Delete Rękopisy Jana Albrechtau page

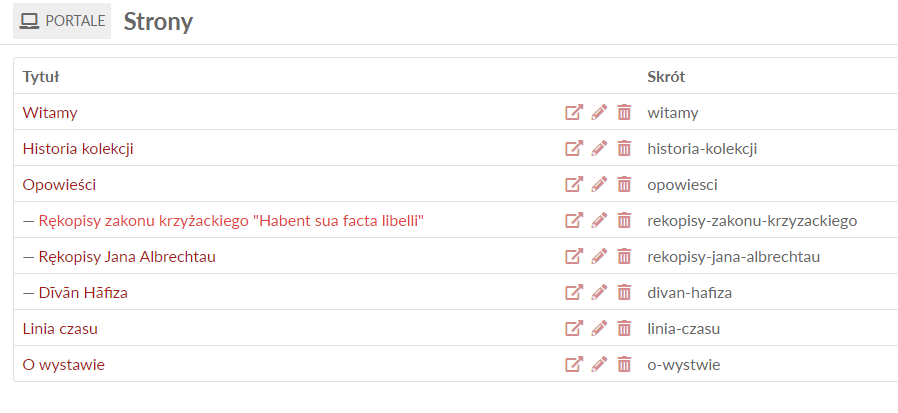tap(624, 257)
